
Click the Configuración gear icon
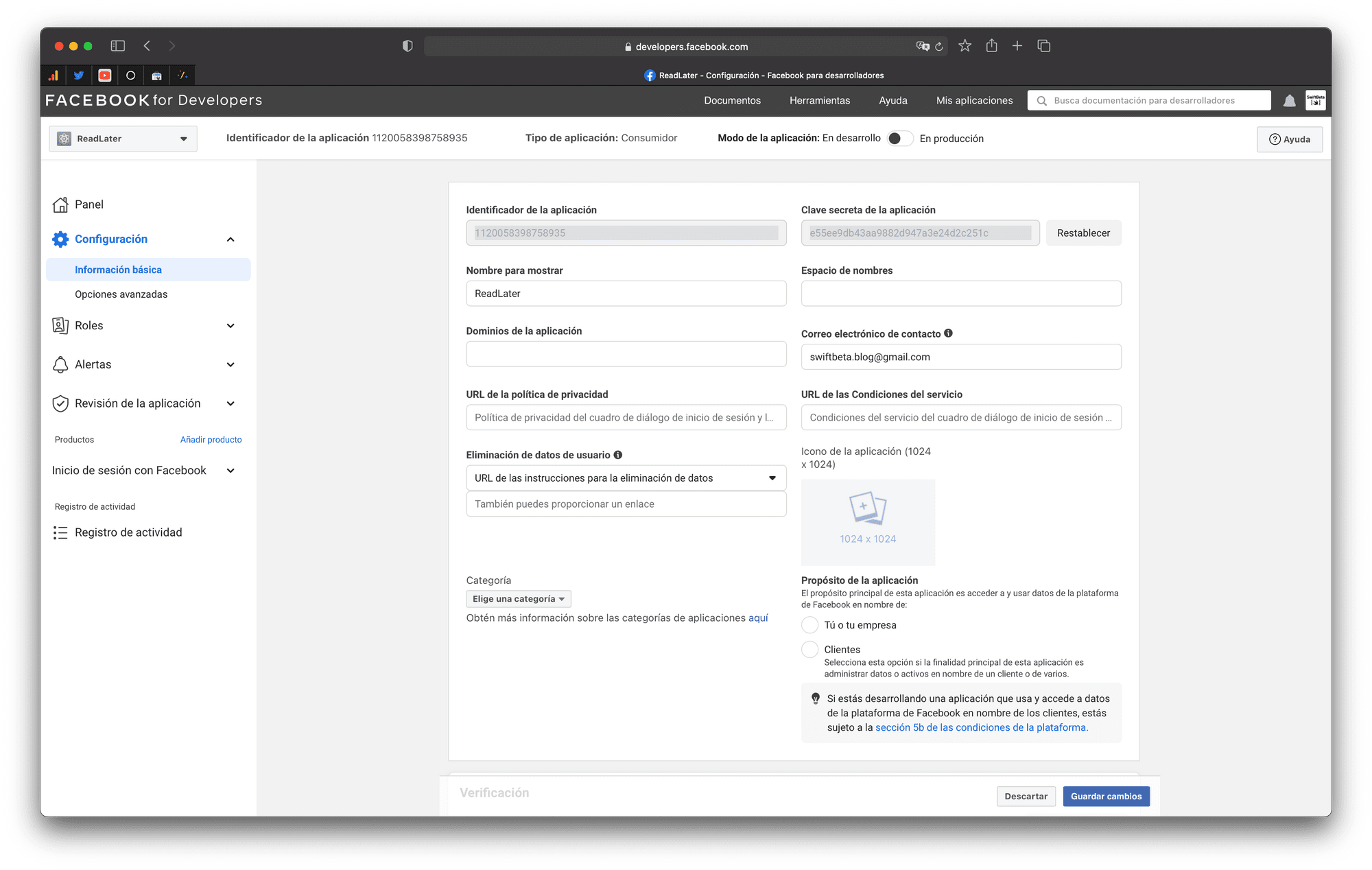(60, 239)
